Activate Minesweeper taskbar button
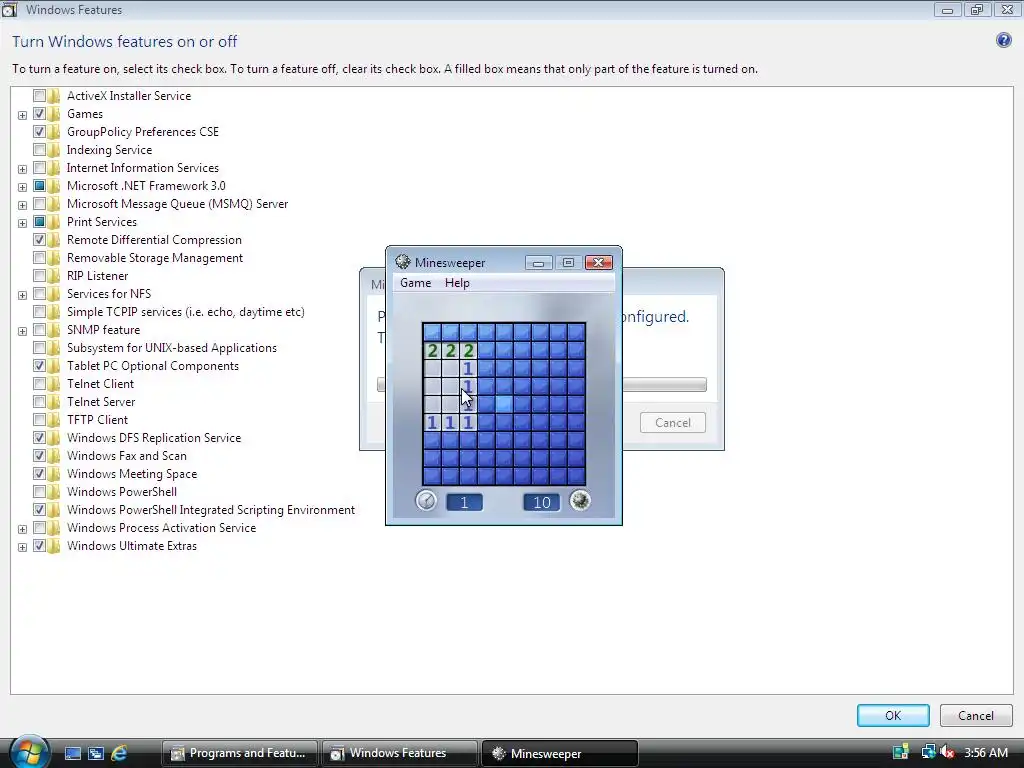The image size is (1024, 768). click(559, 753)
